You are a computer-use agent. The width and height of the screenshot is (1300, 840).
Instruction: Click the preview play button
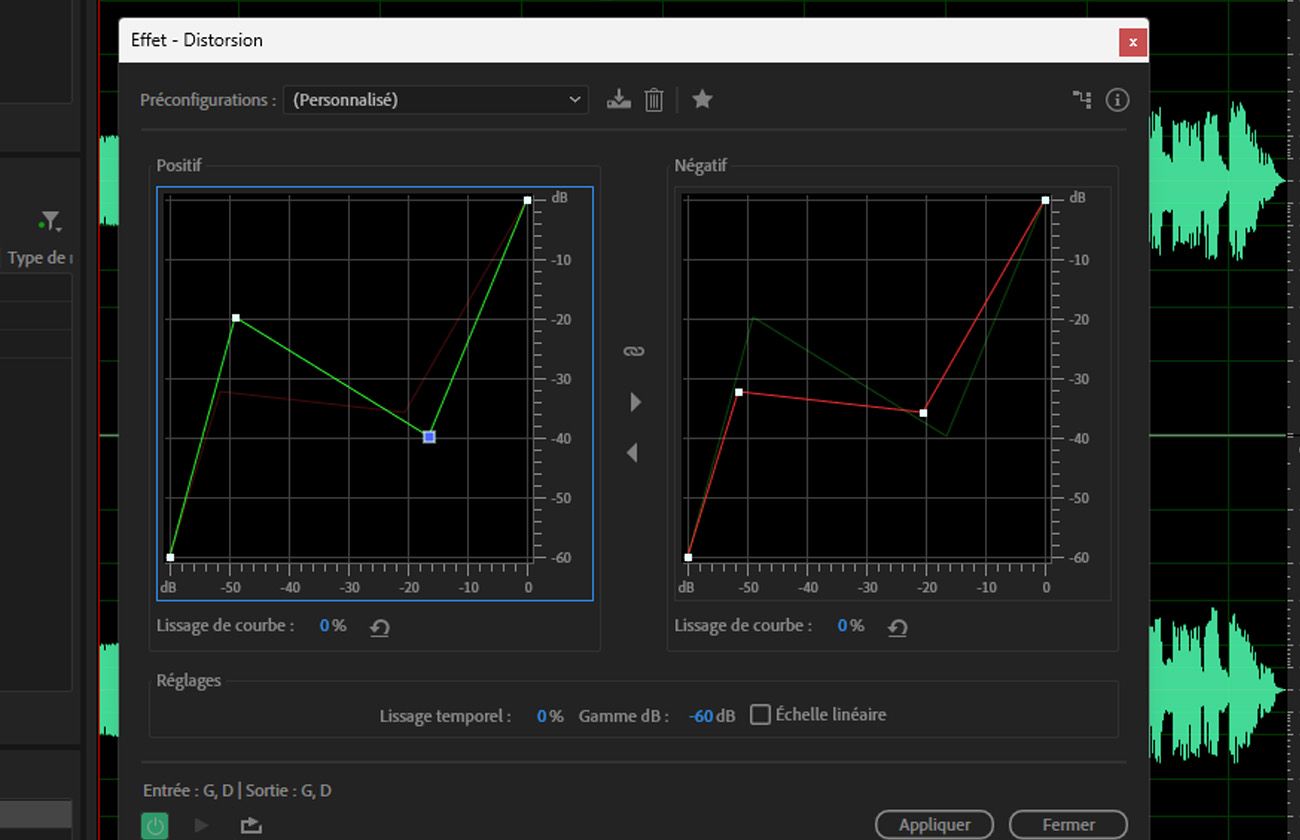click(x=202, y=825)
